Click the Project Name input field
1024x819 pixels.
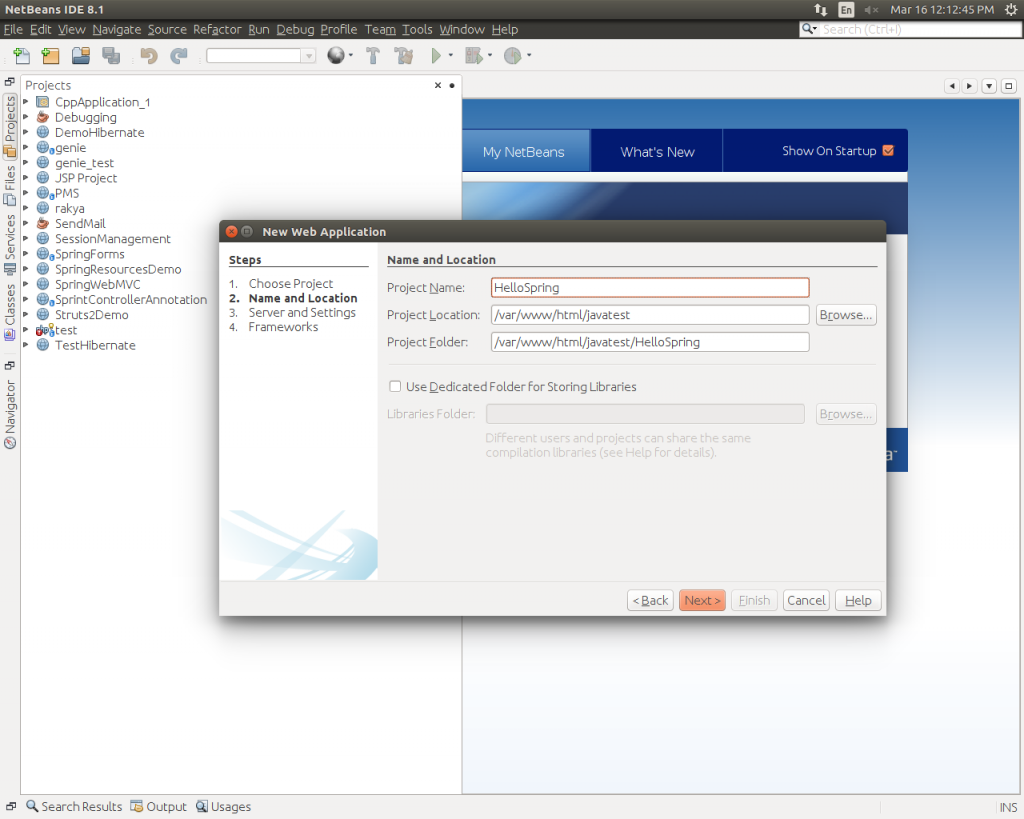click(x=649, y=288)
